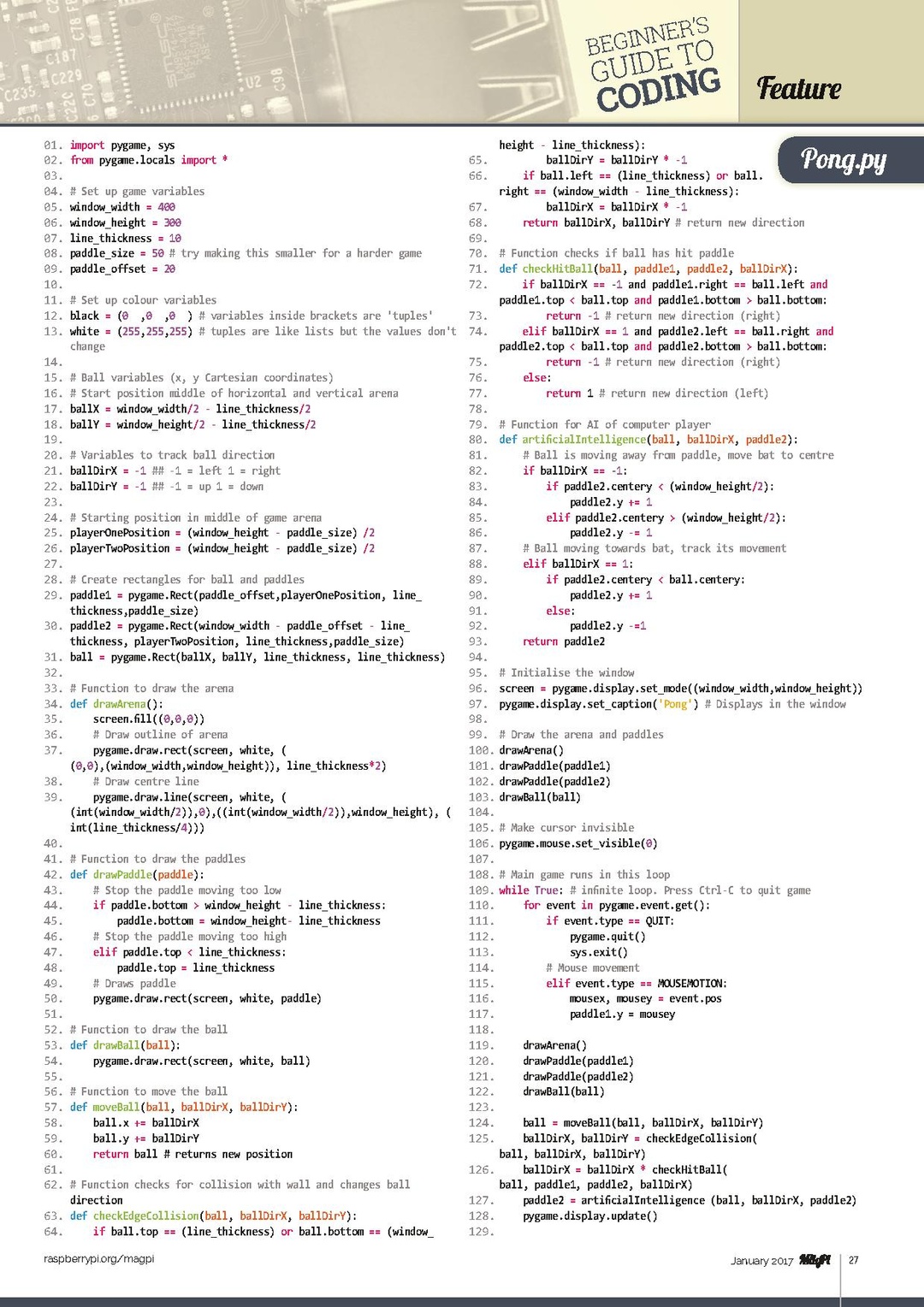Click the 'def checkEdgeCollision' function definition
The width and height of the screenshot is (924, 1307).
[213, 1215]
